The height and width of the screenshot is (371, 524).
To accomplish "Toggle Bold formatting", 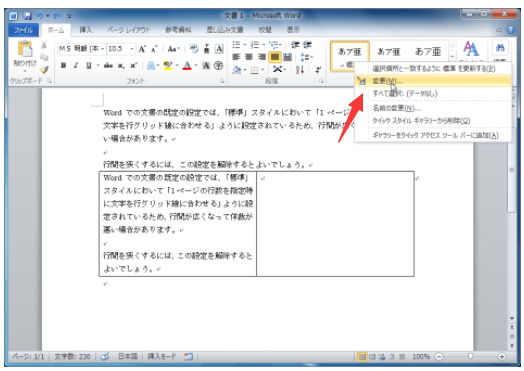I will pyautogui.click(x=63, y=66).
